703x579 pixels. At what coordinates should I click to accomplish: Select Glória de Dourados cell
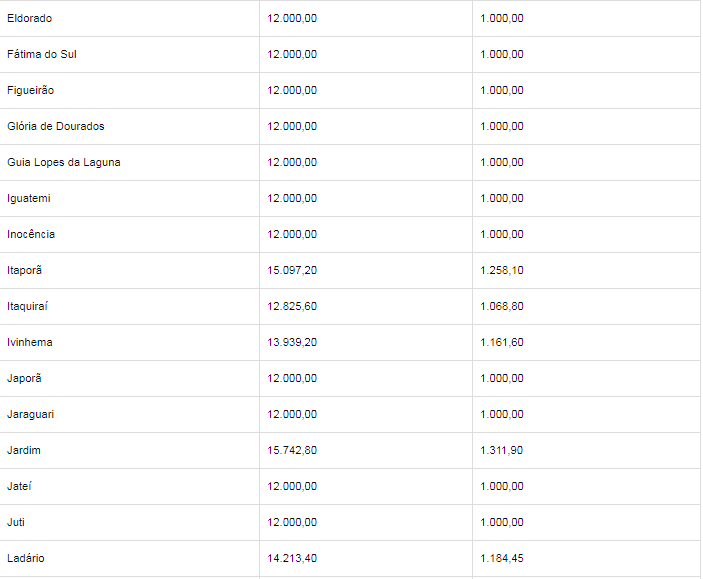(x=56, y=126)
